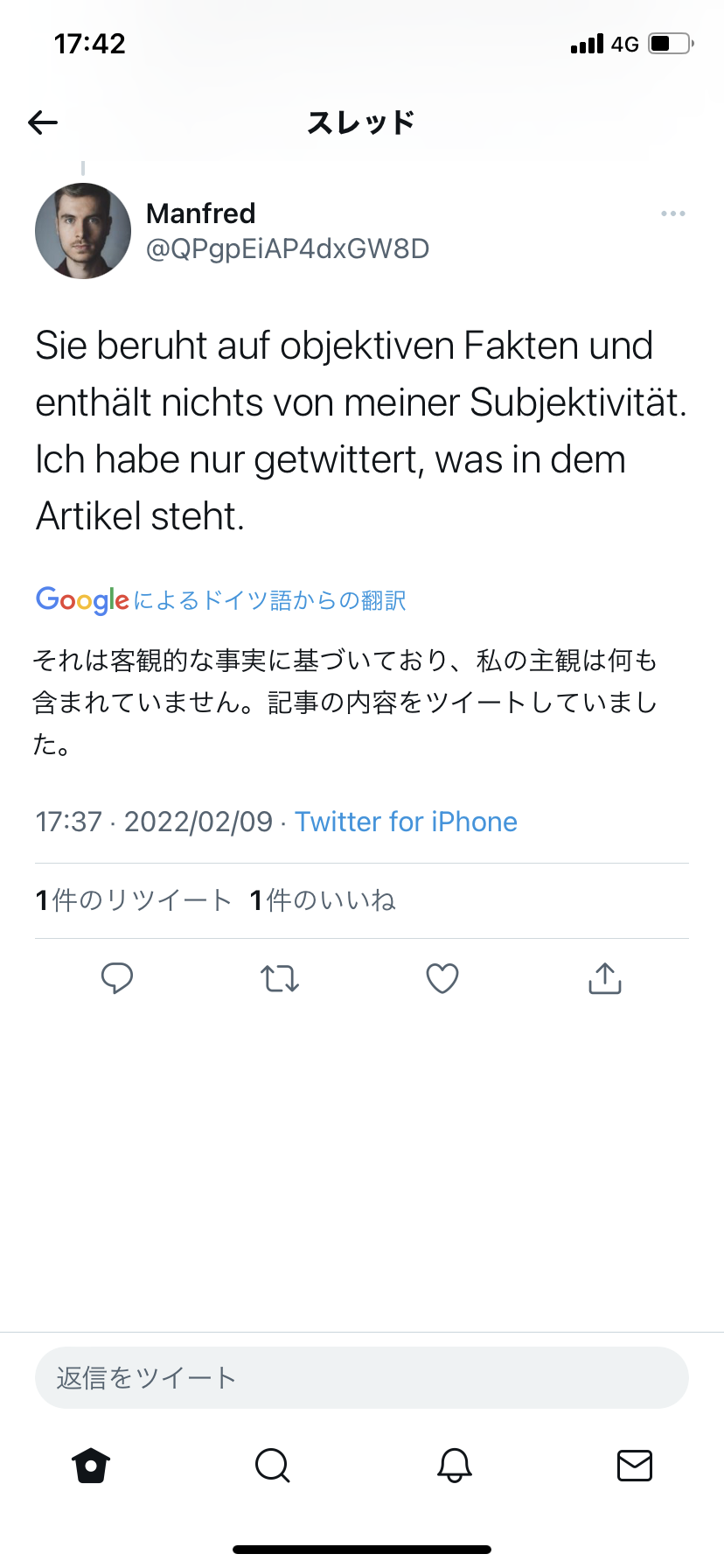Open the Twitter for iPhone source link
This screenshot has width=724, height=1568.
point(406,822)
